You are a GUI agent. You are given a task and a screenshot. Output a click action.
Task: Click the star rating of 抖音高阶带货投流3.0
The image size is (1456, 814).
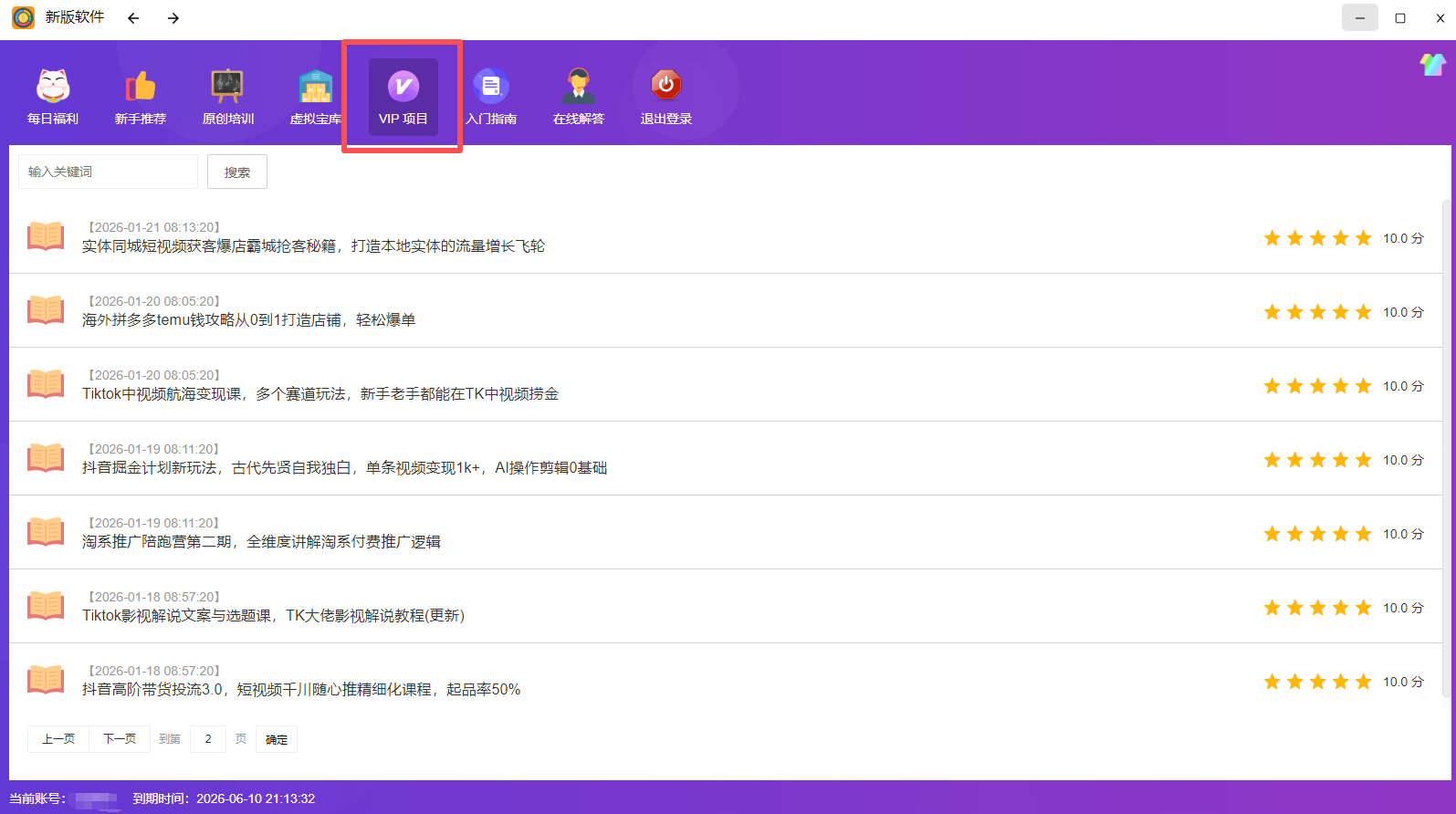1317,682
